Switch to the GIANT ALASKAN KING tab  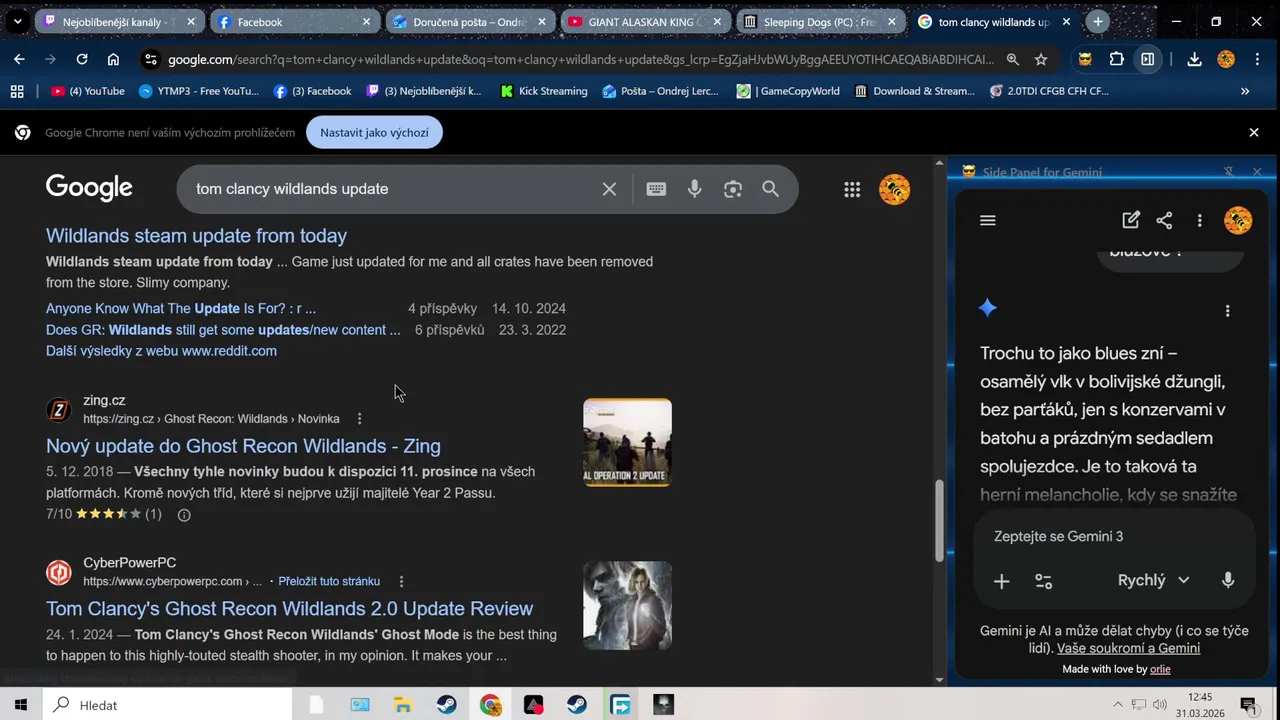645,21
